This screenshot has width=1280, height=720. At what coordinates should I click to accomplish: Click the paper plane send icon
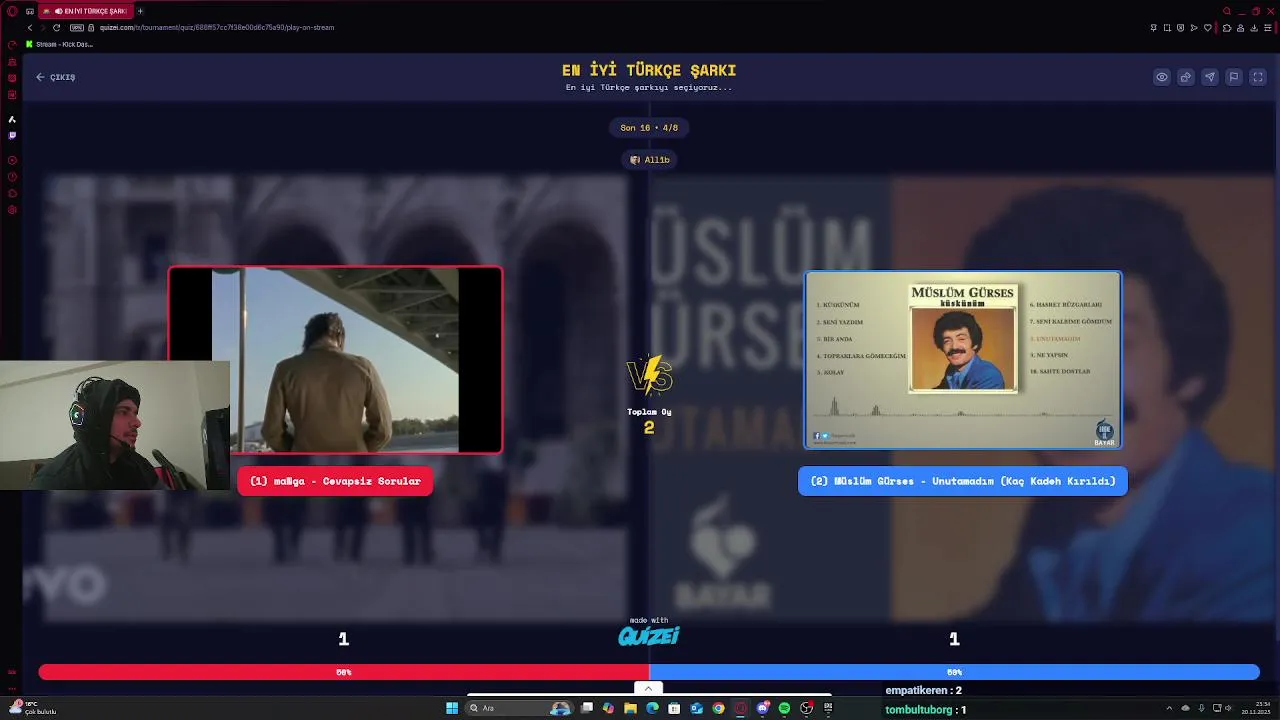click(x=1210, y=77)
